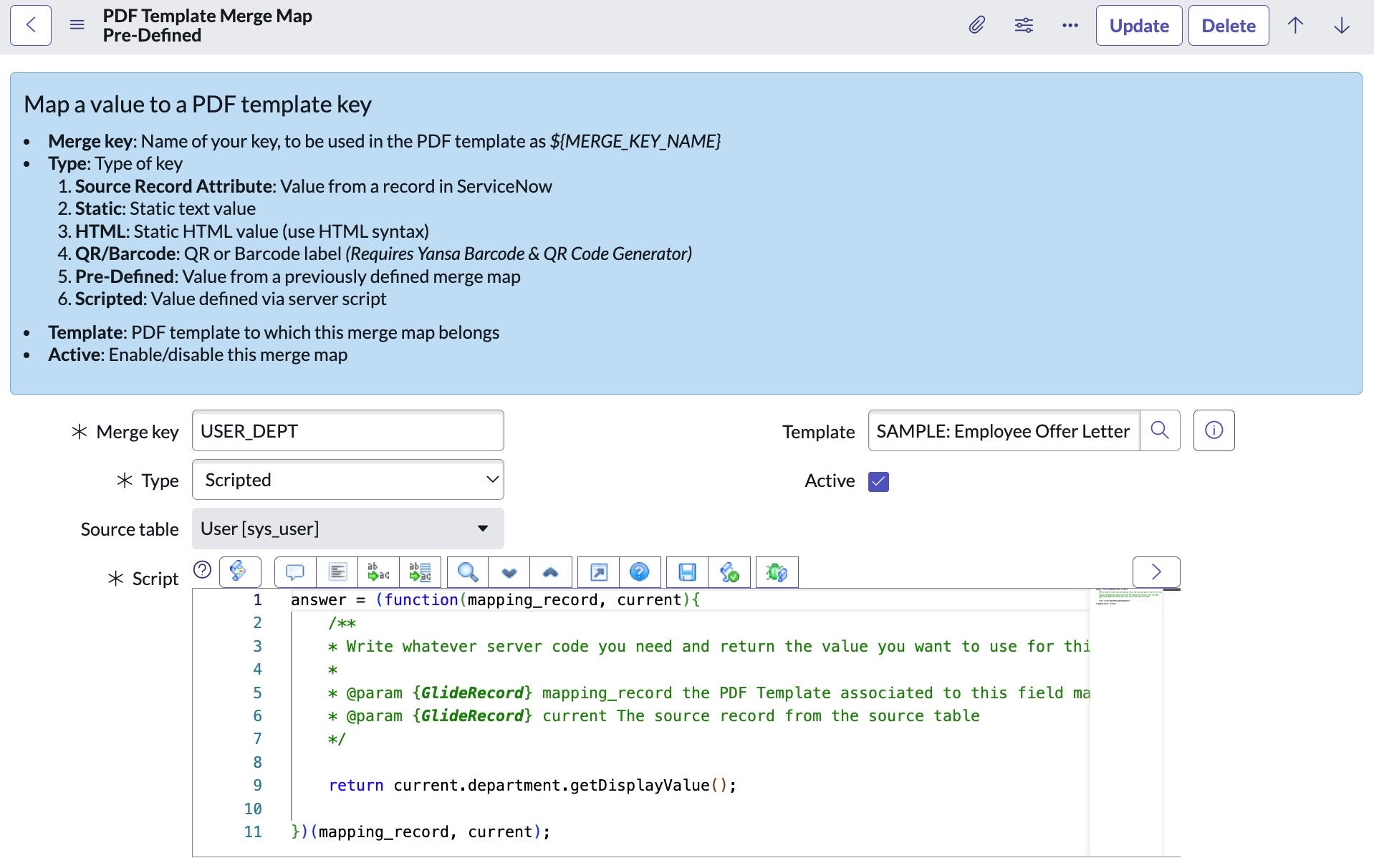This screenshot has width=1374, height=868.
Task: Uncheck the Active checkbox
Action: pyautogui.click(x=878, y=481)
